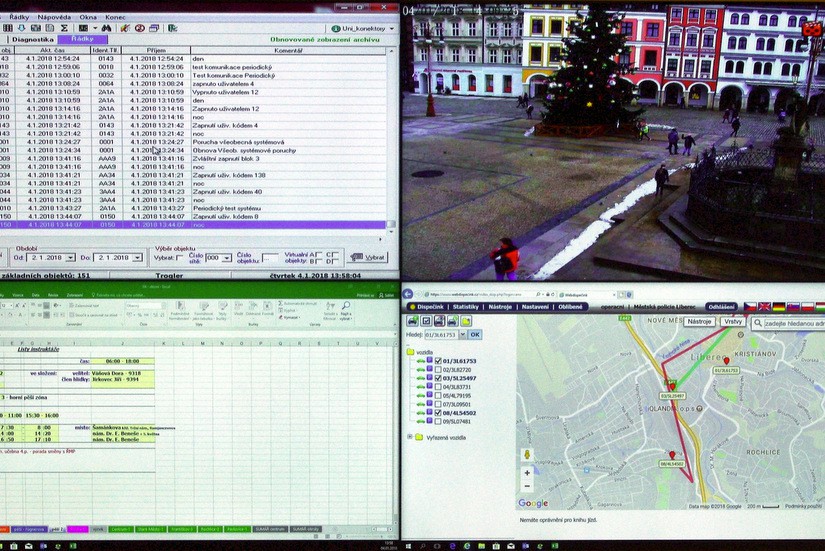This screenshot has height=551, width=825.
Task: Uncheck vehicle 01/3L61753 checkbox
Action: click(437, 360)
